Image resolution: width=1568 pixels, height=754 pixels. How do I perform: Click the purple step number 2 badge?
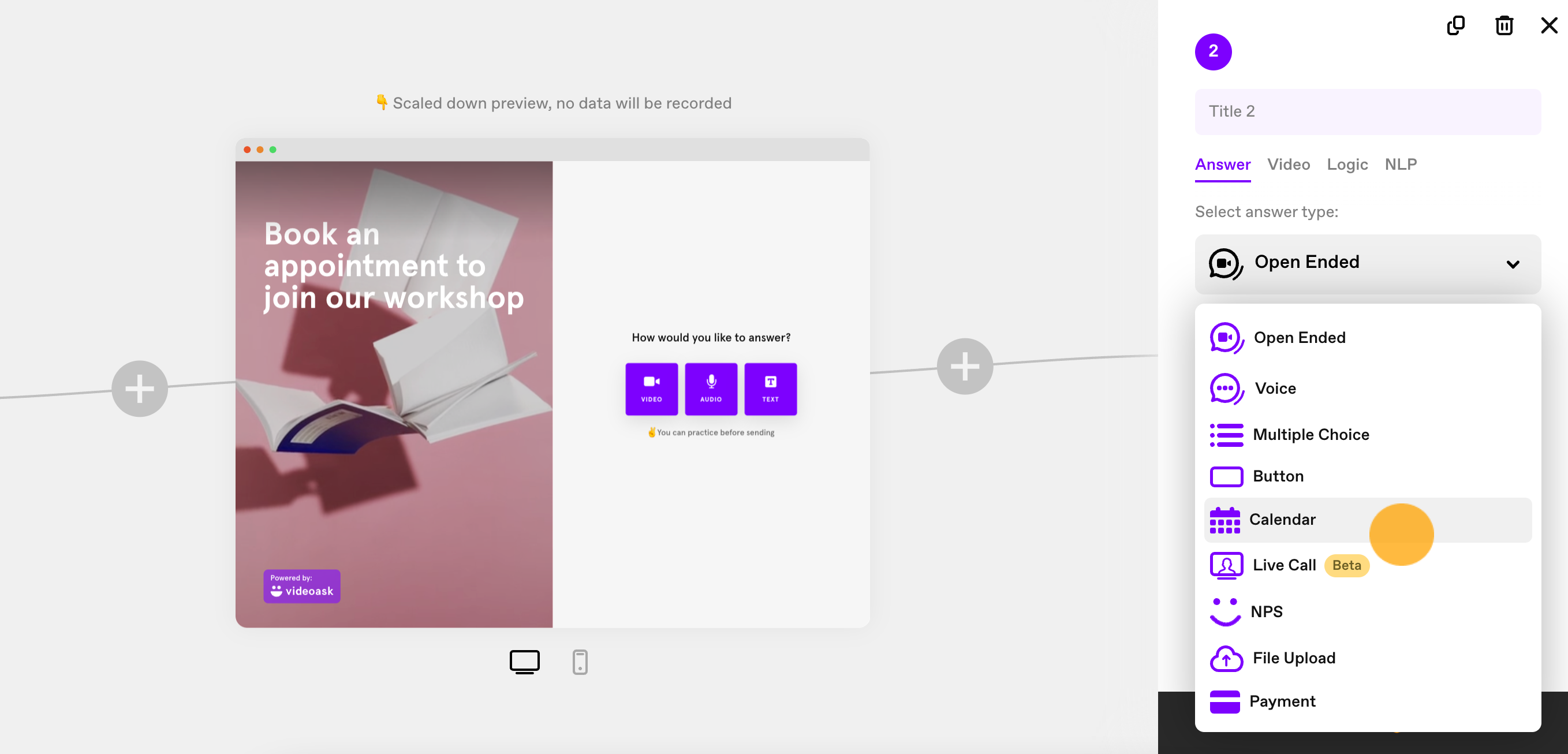(x=1212, y=52)
